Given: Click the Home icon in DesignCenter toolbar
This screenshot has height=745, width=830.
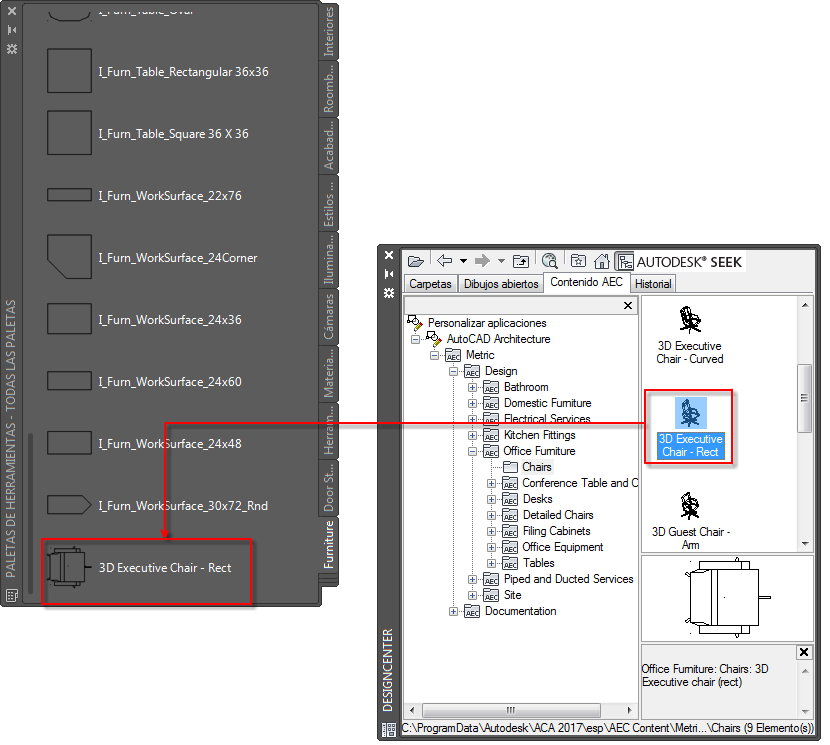Looking at the screenshot, I should point(601,261).
